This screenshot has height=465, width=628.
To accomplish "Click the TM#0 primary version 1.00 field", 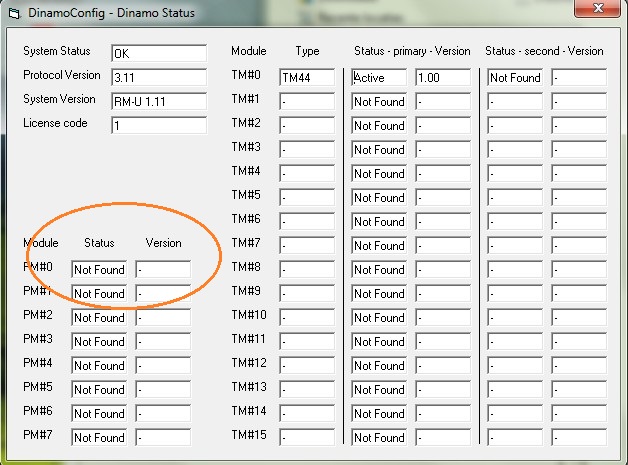I will [x=442, y=78].
